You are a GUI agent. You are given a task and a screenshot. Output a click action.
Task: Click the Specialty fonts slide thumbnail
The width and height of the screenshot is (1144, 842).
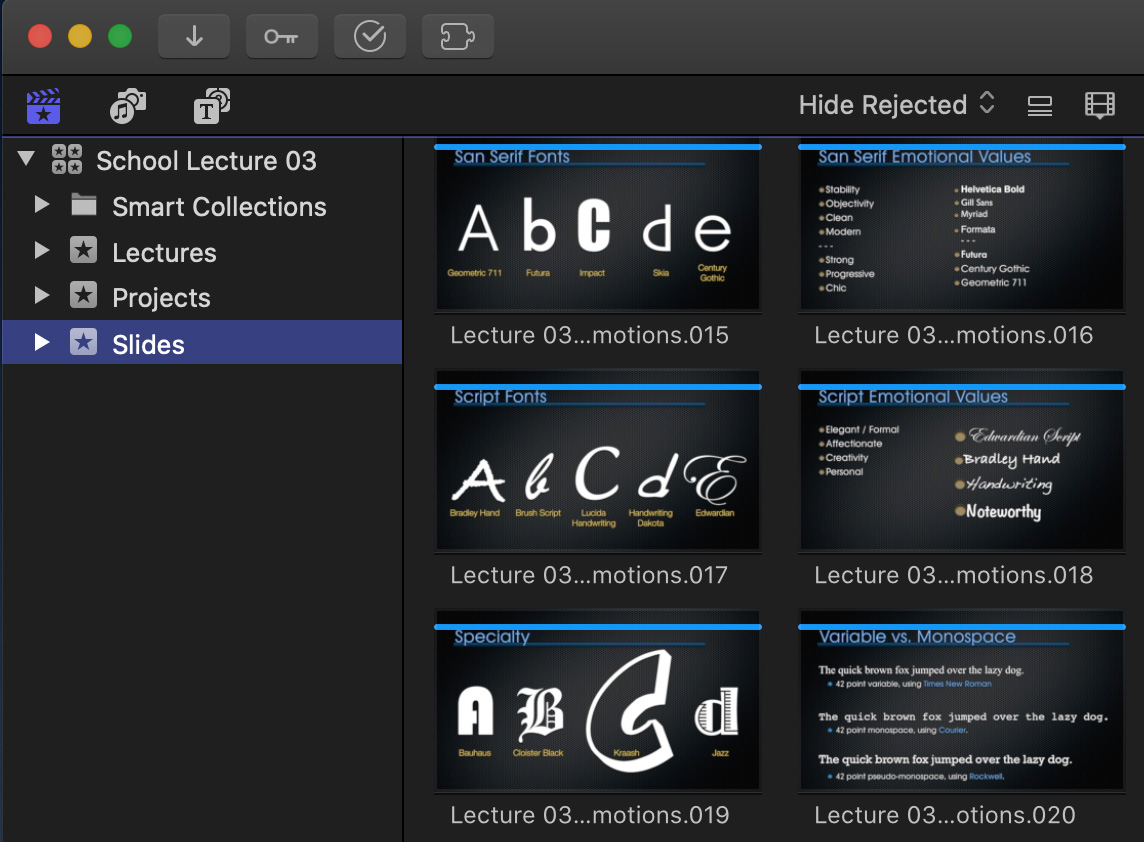(598, 710)
